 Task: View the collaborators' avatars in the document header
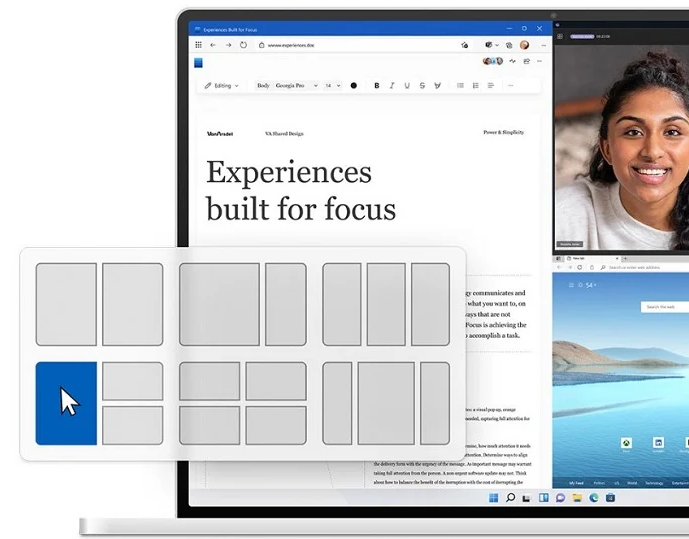tap(493, 61)
